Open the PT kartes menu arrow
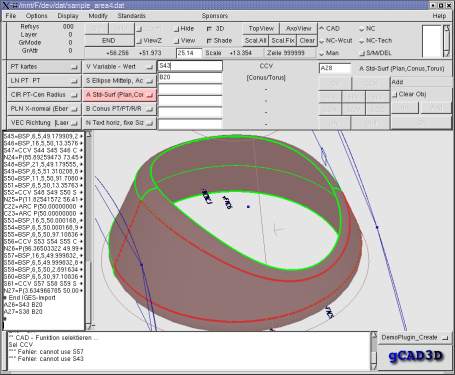Screen dimensions: 455x375 click(74, 67)
